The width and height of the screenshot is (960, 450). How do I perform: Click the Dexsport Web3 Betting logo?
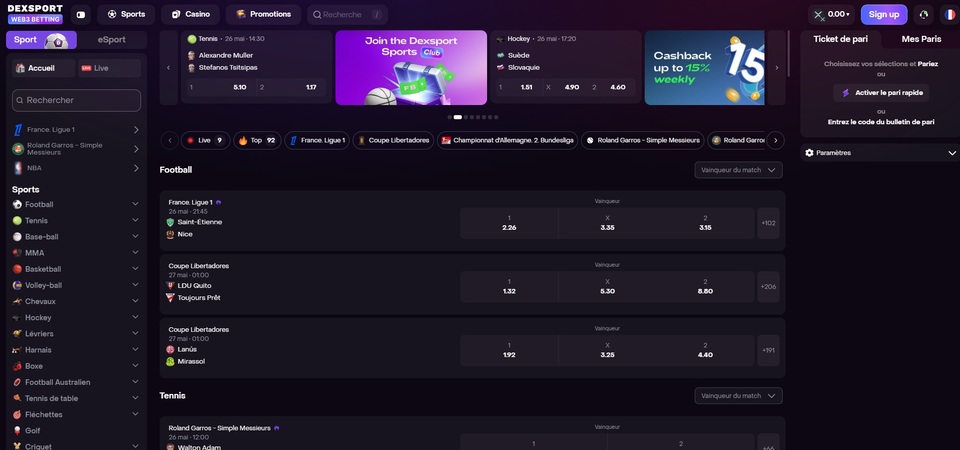35,14
